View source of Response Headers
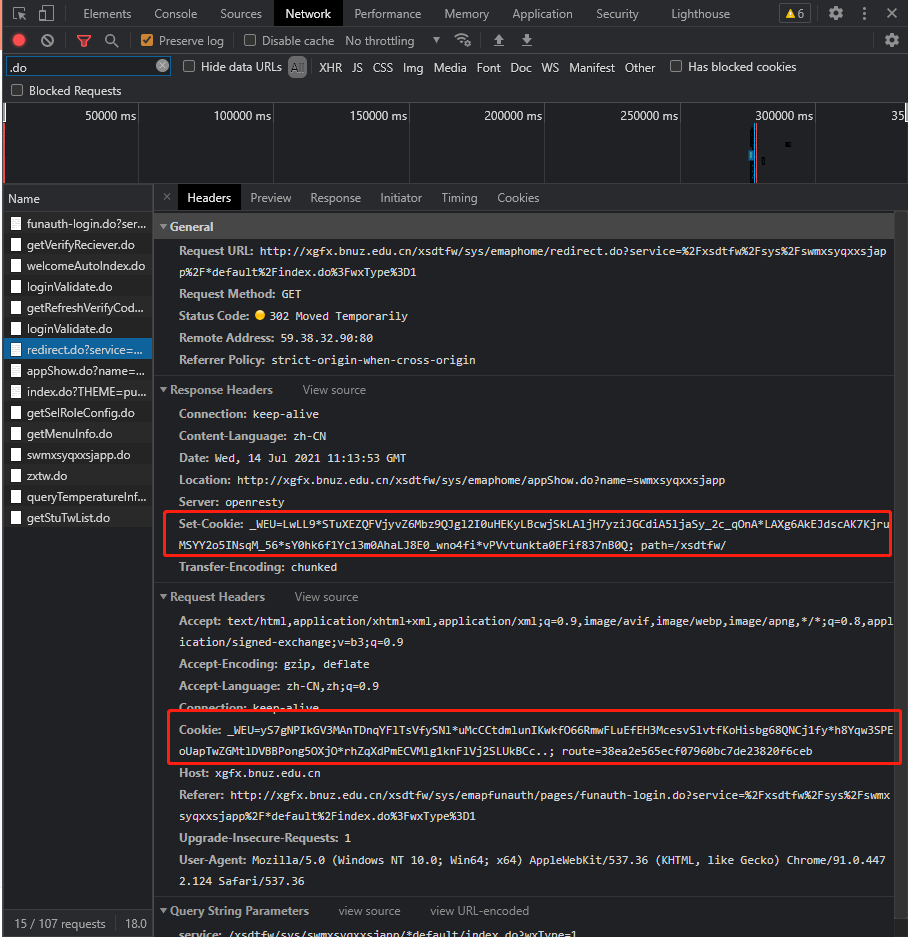The width and height of the screenshot is (908, 937). tap(334, 390)
